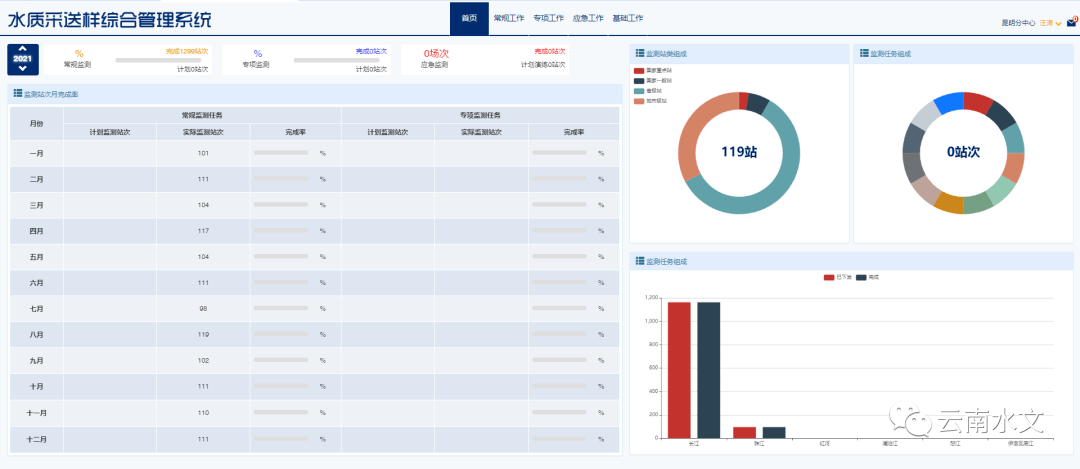This screenshot has width=1080, height=469.
Task: Click the 119站 donut chart center
Action: click(x=738, y=152)
